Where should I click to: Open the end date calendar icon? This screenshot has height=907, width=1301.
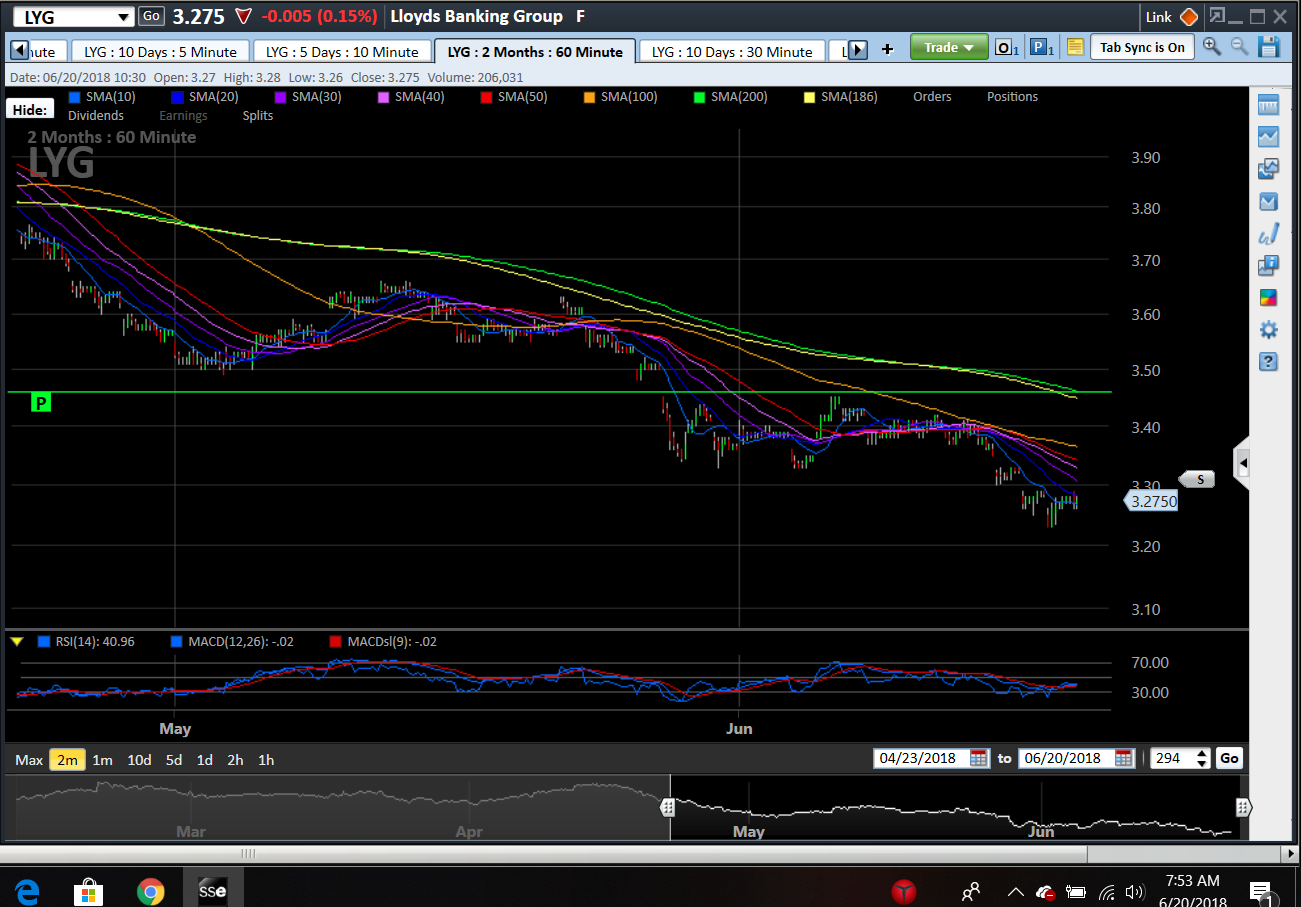coord(1124,758)
